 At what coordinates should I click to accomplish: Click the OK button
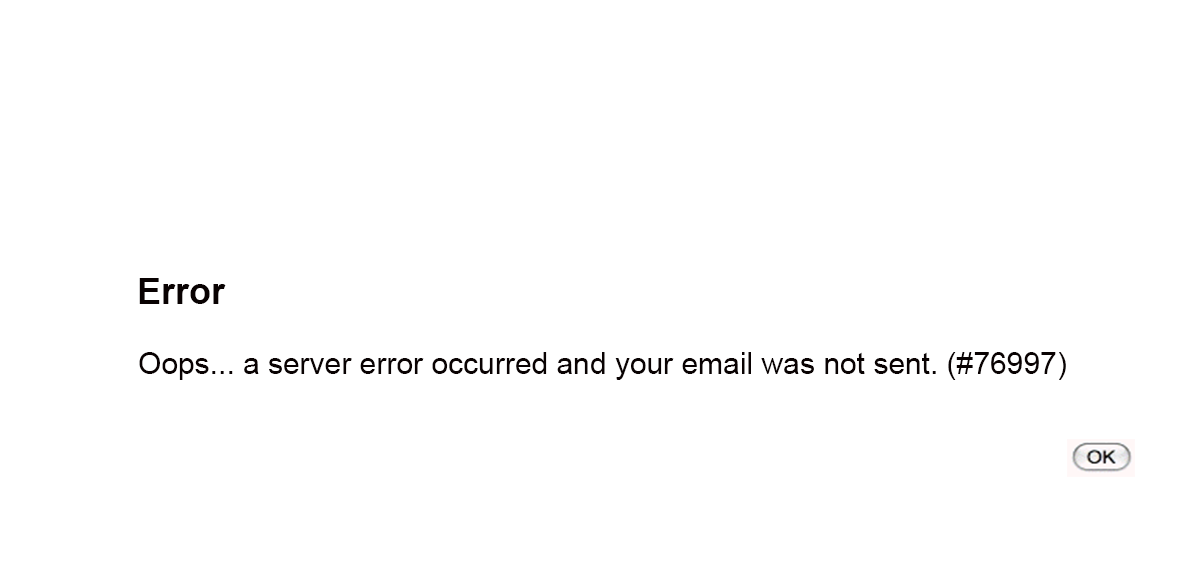coord(1101,457)
